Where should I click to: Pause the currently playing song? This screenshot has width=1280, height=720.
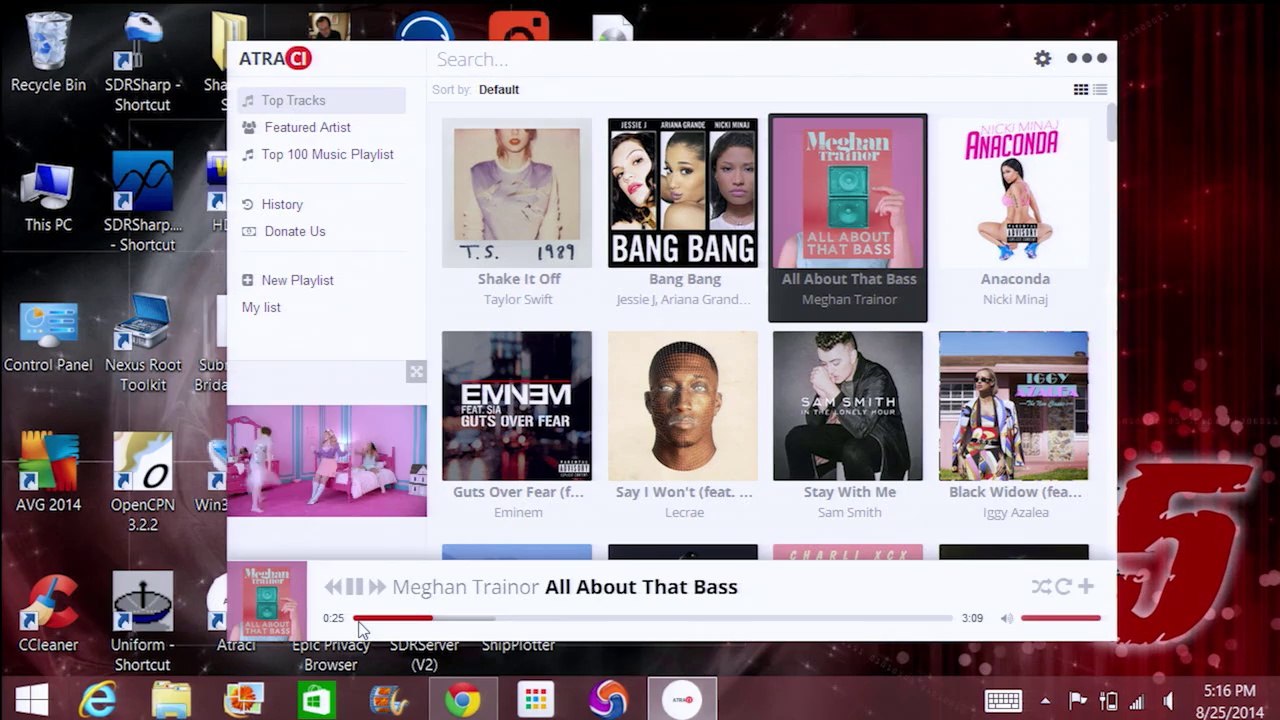point(354,587)
